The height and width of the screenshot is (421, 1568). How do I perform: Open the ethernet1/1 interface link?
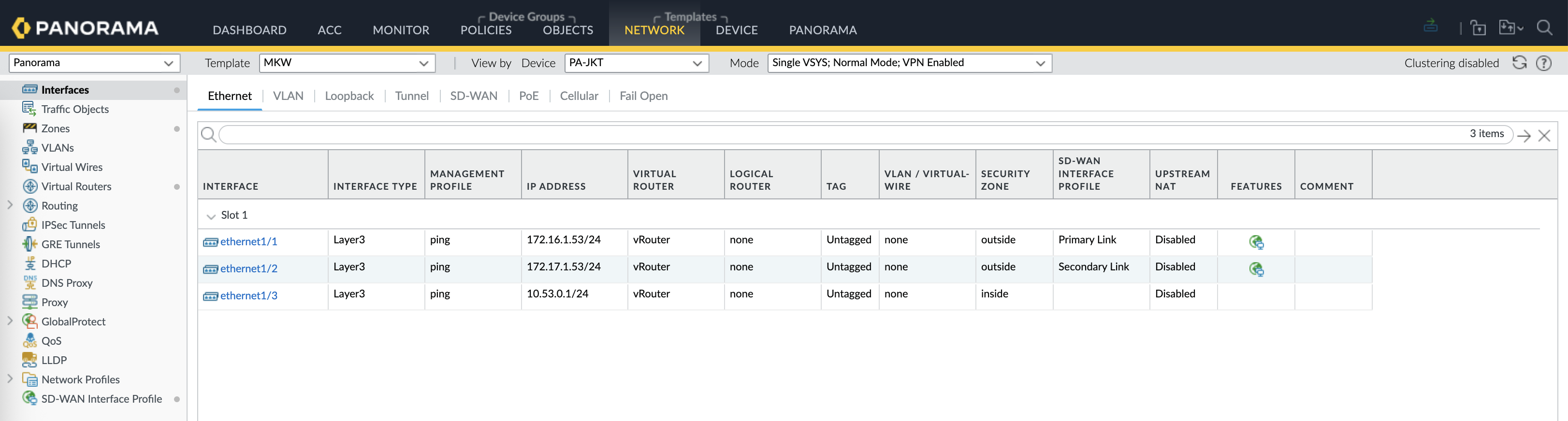(x=248, y=241)
